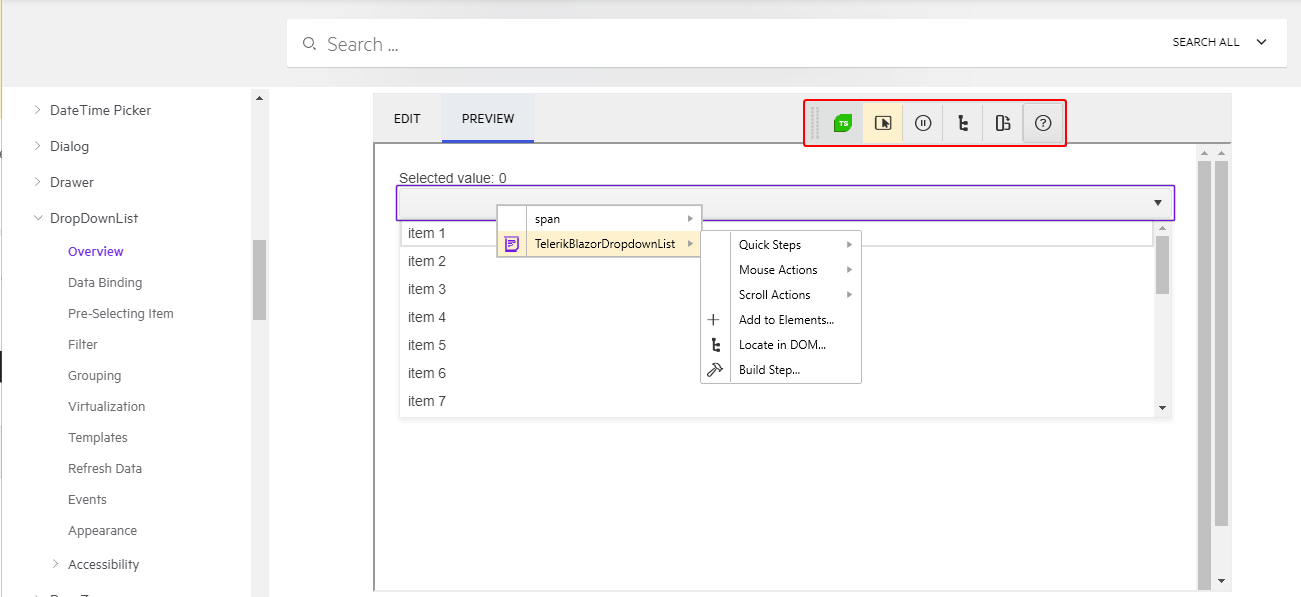Open the Filter page link
This screenshot has width=1301, height=597.
[x=83, y=344]
